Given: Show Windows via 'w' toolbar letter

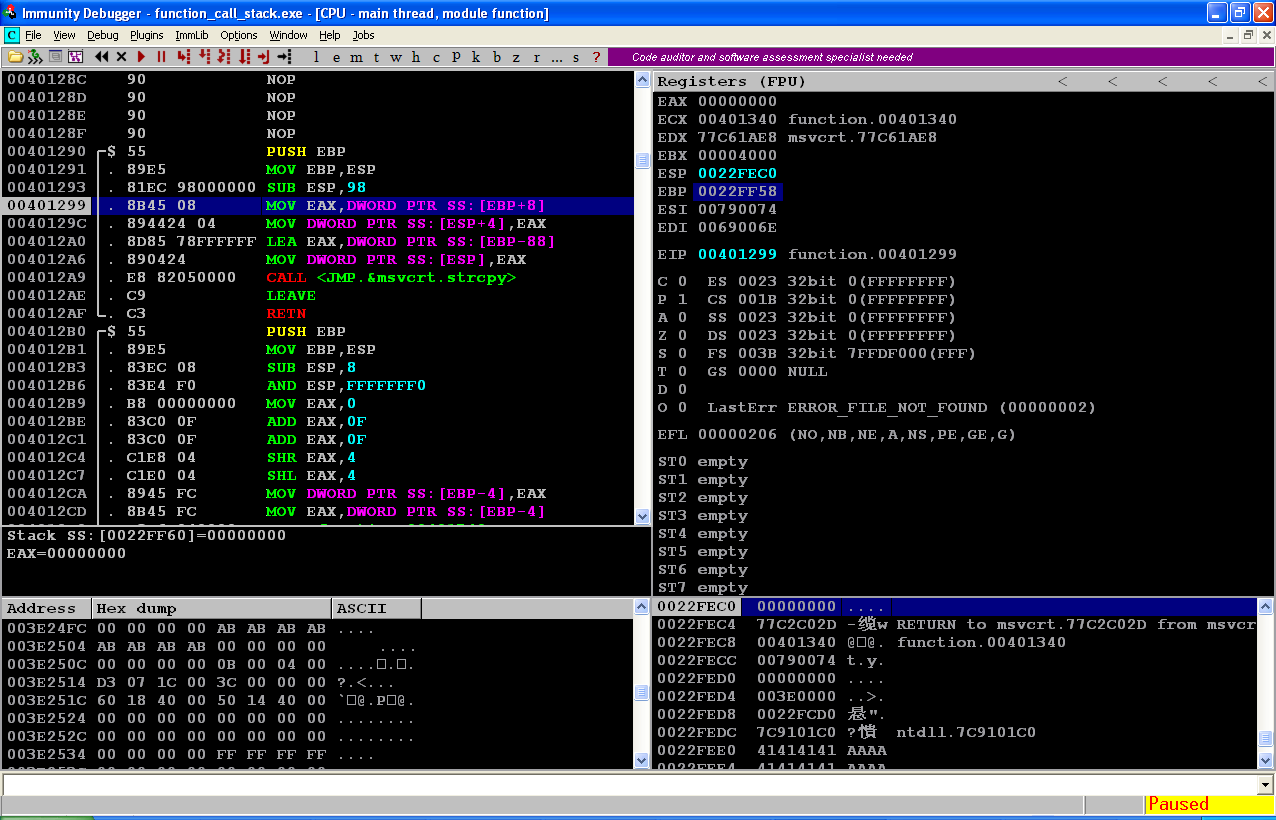Looking at the screenshot, I should 396,57.
